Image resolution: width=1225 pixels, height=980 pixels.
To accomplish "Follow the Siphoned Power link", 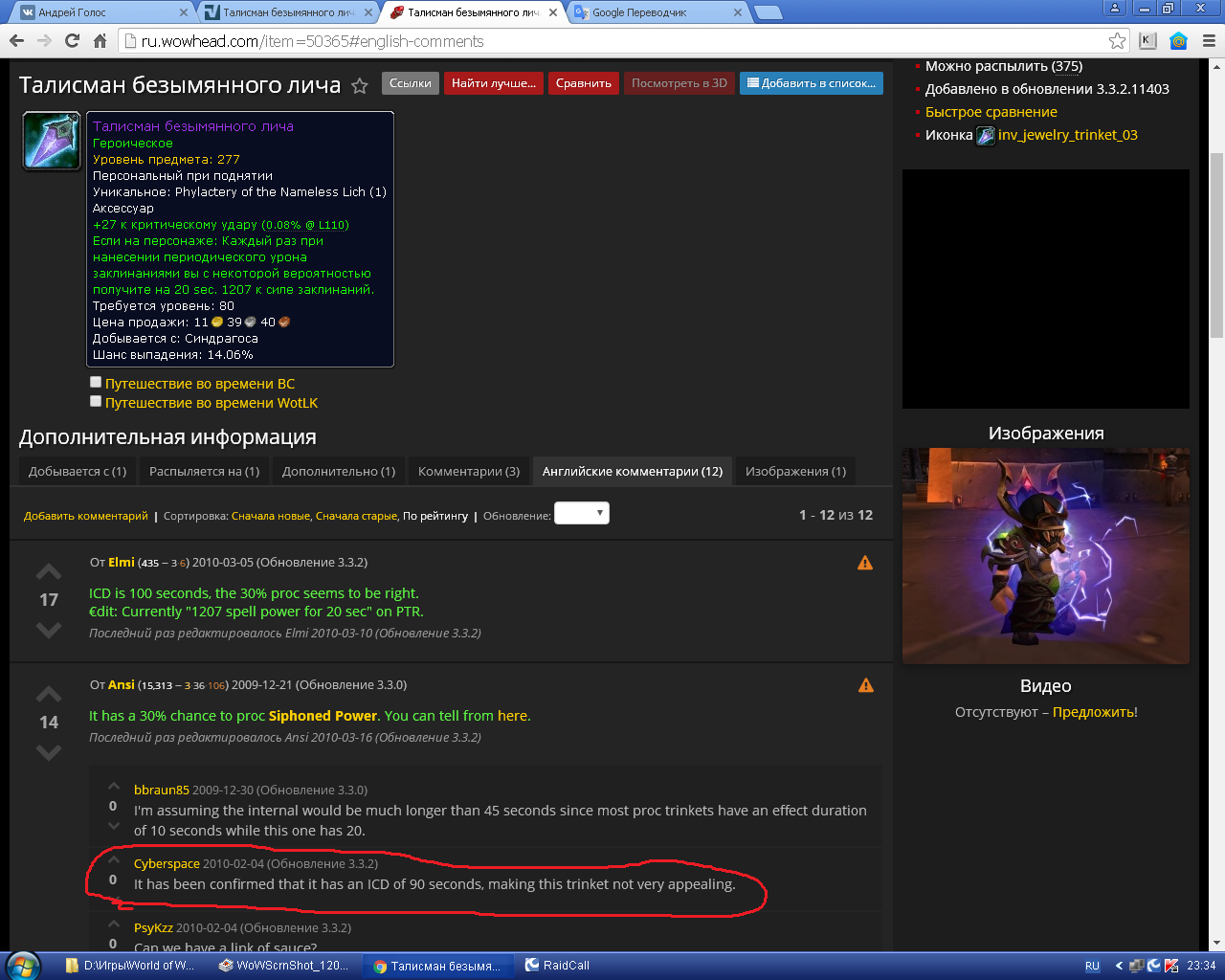I will point(323,716).
